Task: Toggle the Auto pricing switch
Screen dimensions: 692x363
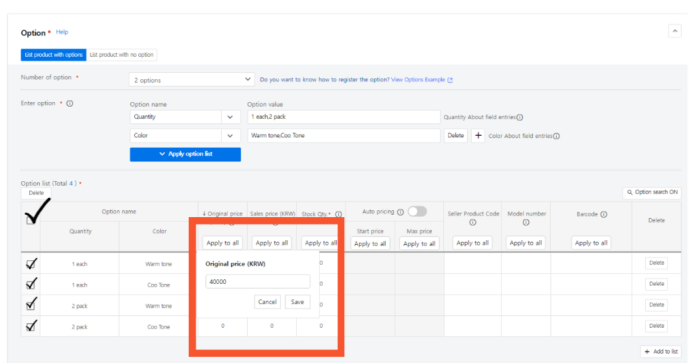Action: coord(417,212)
